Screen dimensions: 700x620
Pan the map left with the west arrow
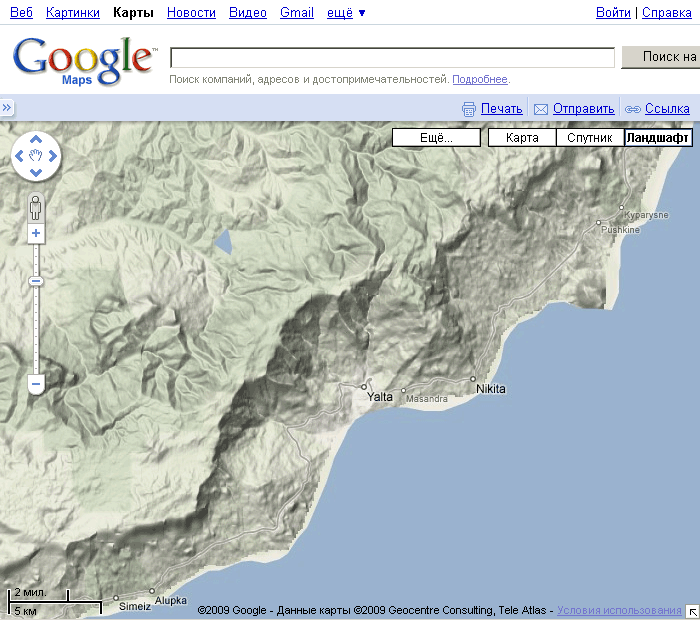(x=19, y=156)
